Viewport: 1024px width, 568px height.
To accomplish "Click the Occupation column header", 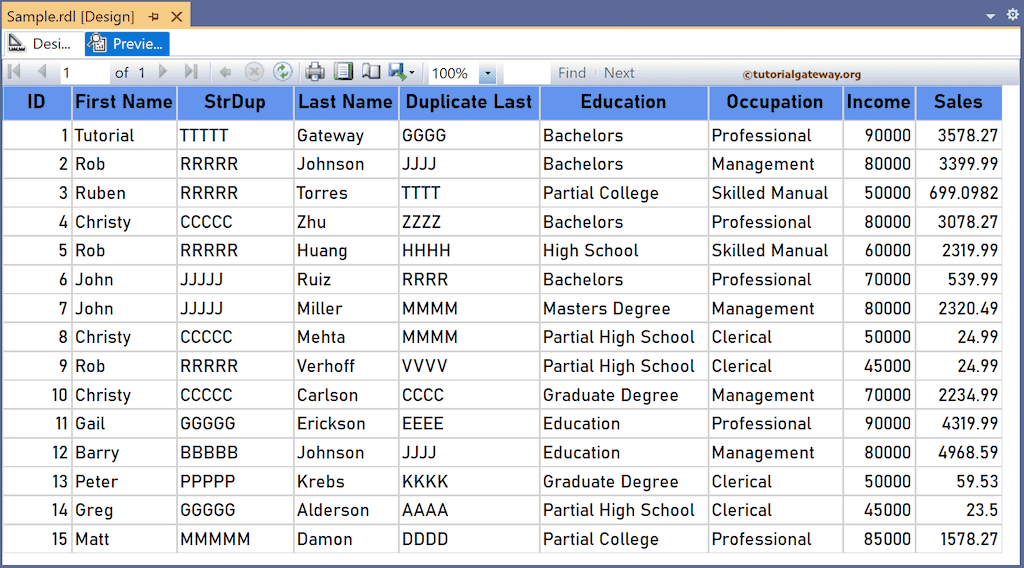I will tap(775, 103).
